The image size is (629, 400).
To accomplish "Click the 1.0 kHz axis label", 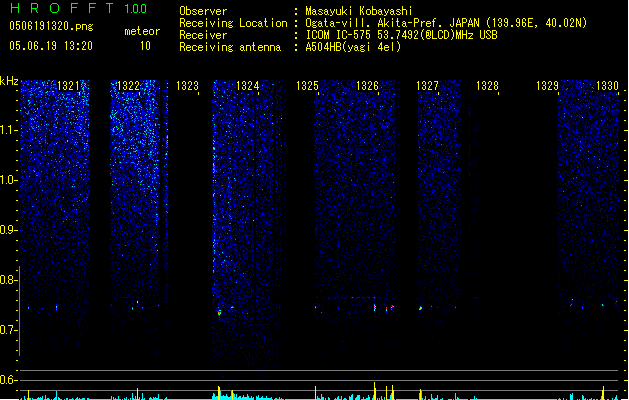I will [x=9, y=180].
